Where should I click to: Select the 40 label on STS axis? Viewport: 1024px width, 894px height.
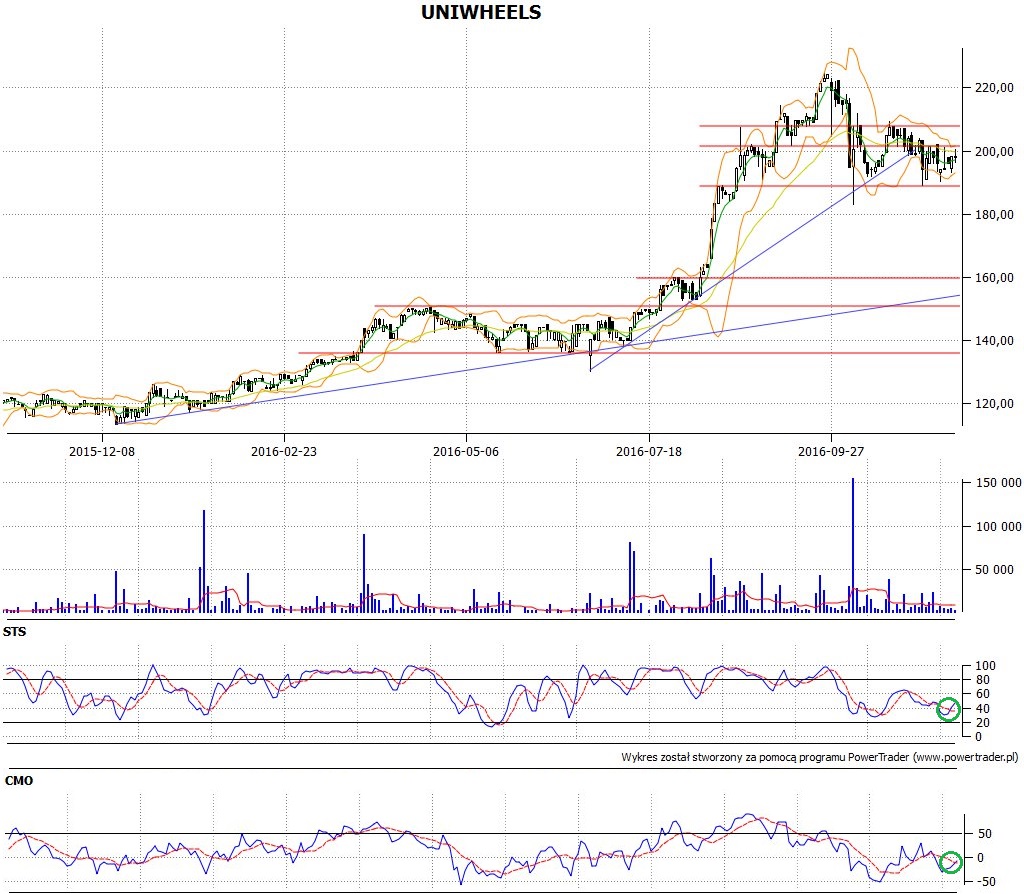tap(983, 709)
